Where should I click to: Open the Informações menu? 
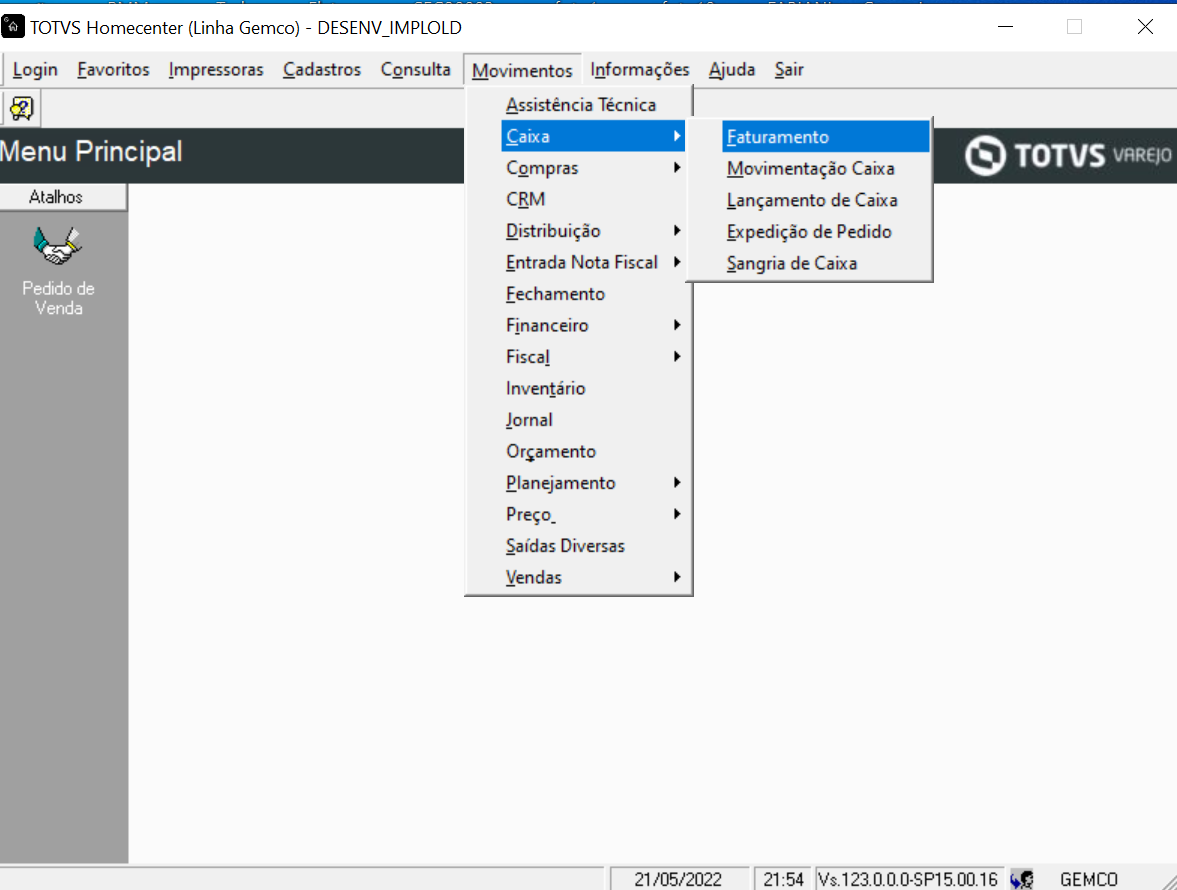tap(640, 70)
